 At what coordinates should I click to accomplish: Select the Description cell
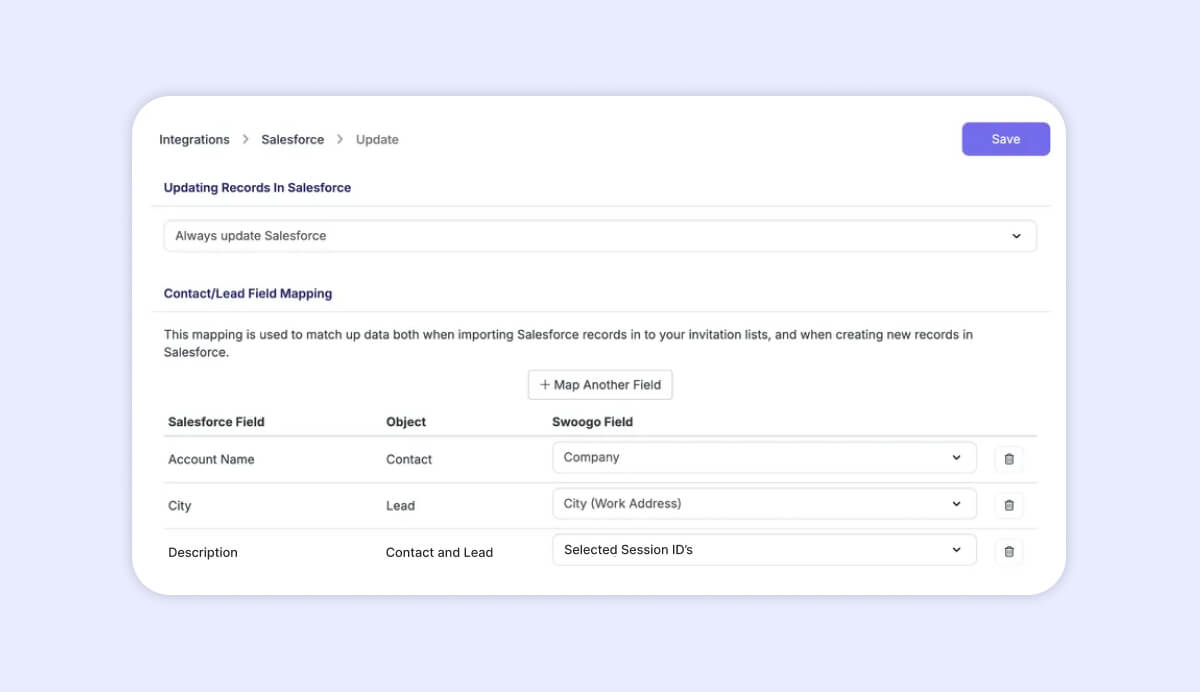pyautogui.click(x=203, y=552)
